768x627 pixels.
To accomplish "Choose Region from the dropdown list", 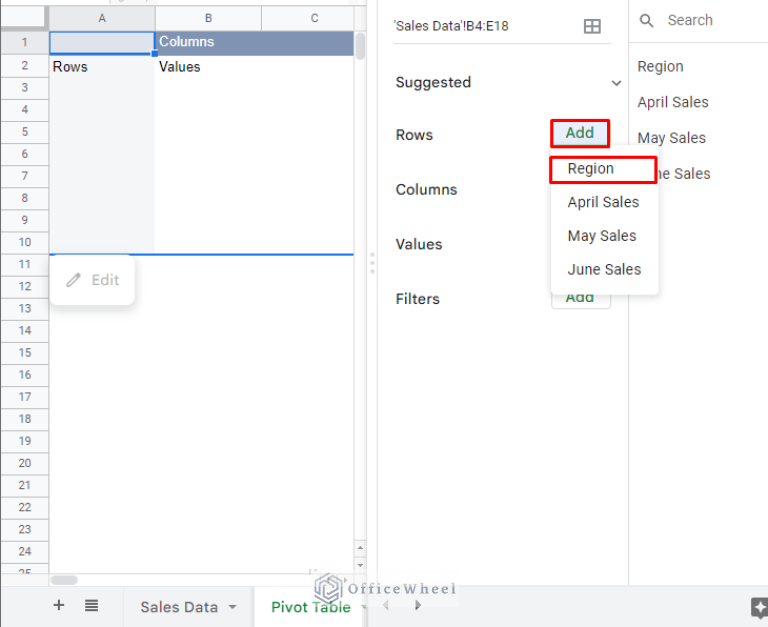I will pyautogui.click(x=603, y=169).
